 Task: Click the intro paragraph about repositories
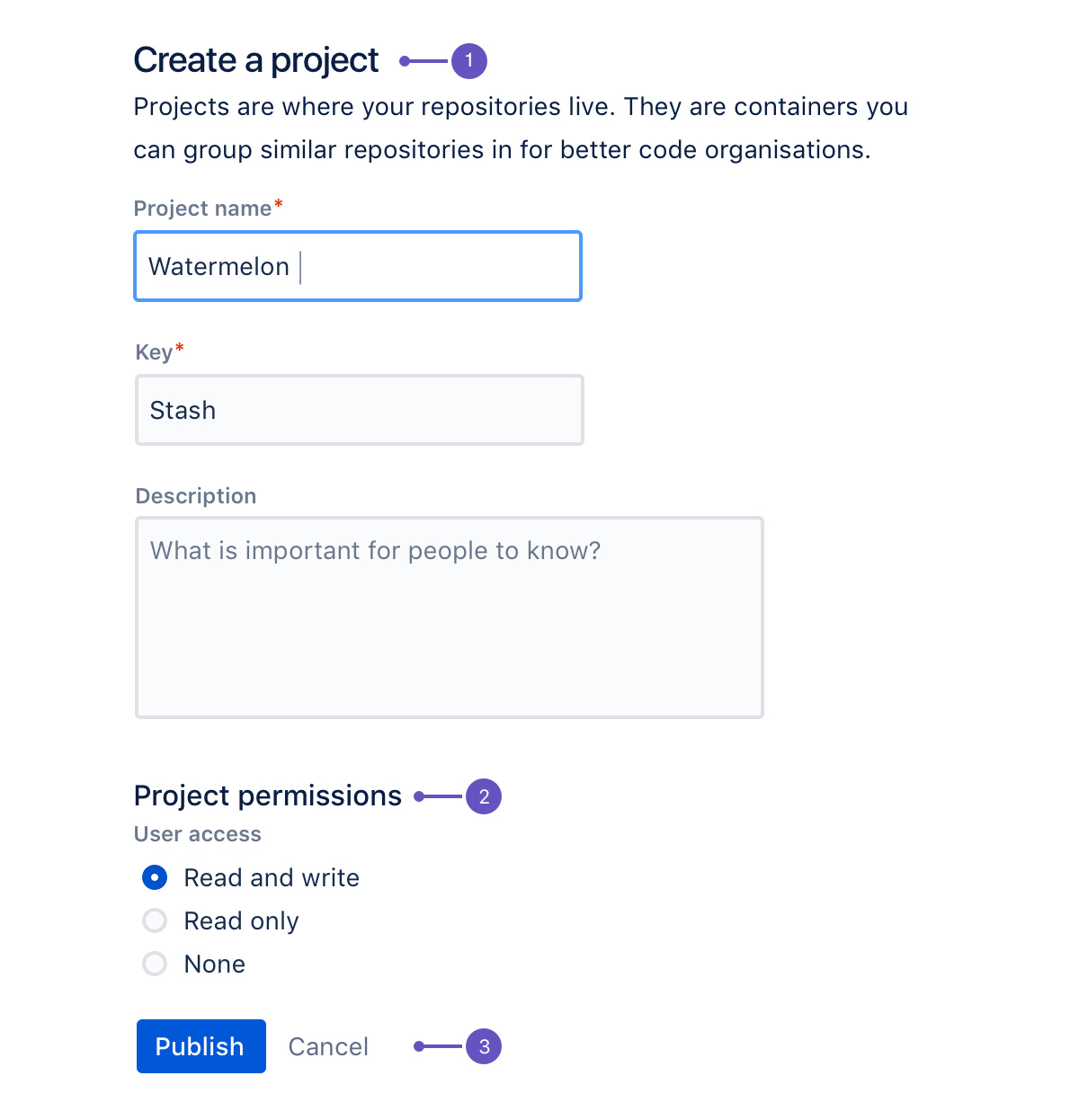click(x=521, y=128)
